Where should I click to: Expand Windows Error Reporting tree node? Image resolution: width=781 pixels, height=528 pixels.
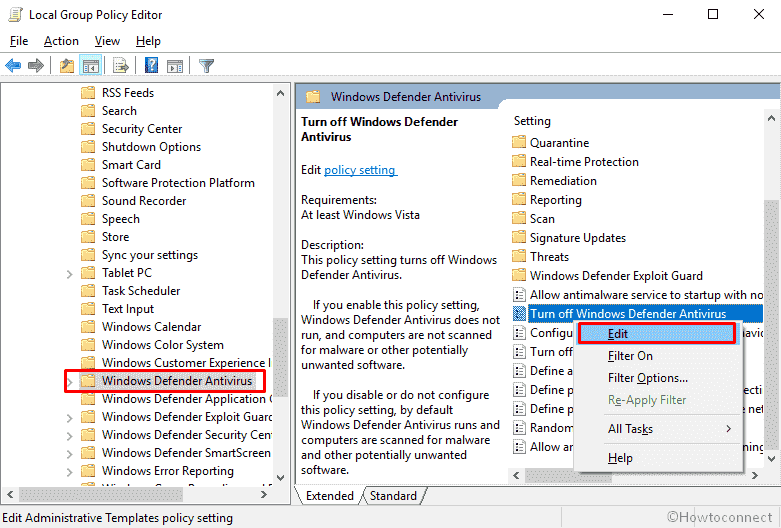(69, 471)
